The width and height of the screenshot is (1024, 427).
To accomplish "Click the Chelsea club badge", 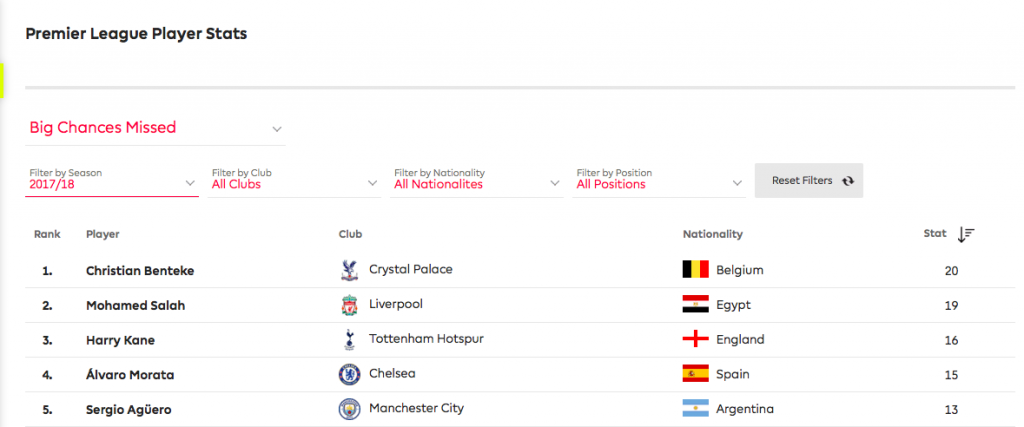I will click(x=349, y=375).
